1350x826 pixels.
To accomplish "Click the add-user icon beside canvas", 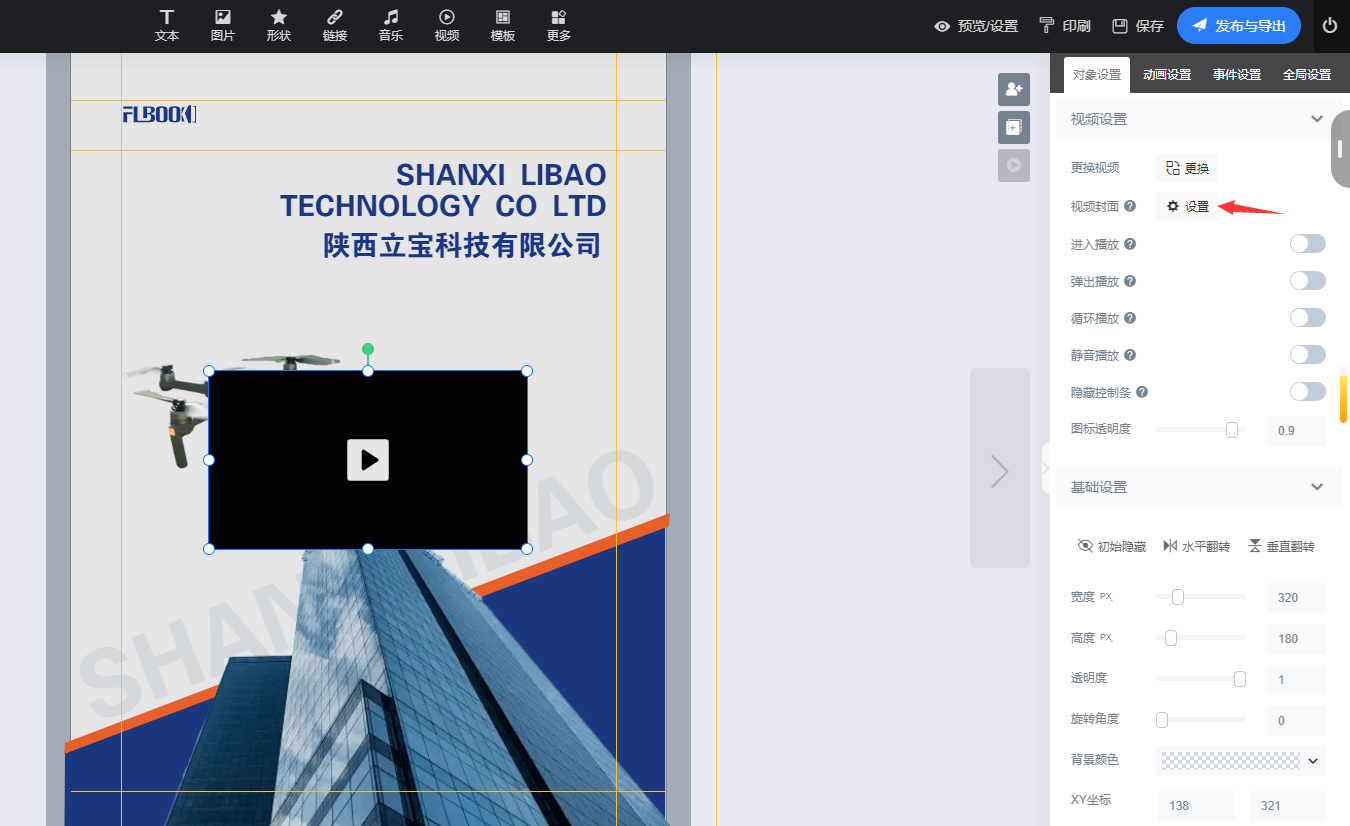I will pos(1014,89).
